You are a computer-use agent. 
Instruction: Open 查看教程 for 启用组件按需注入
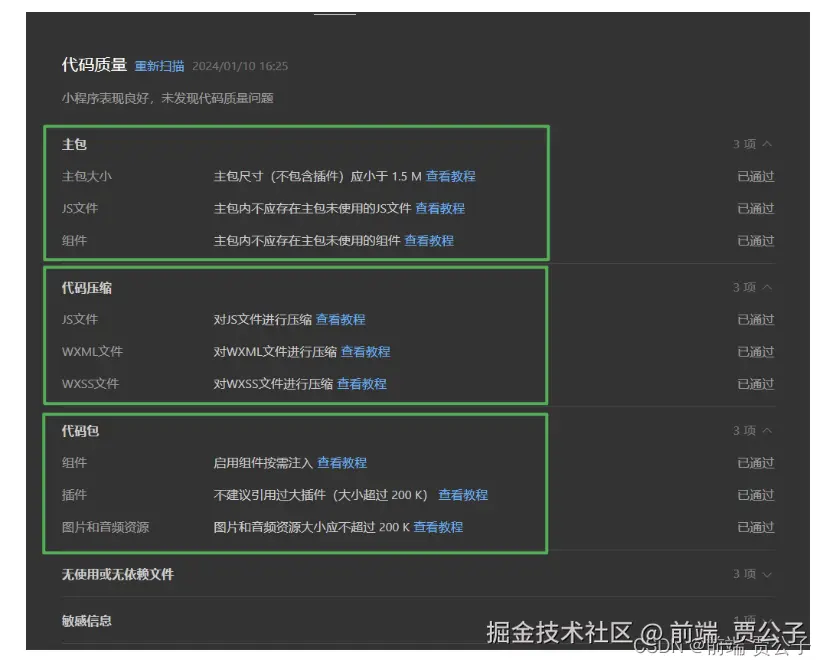pyautogui.click(x=341, y=462)
